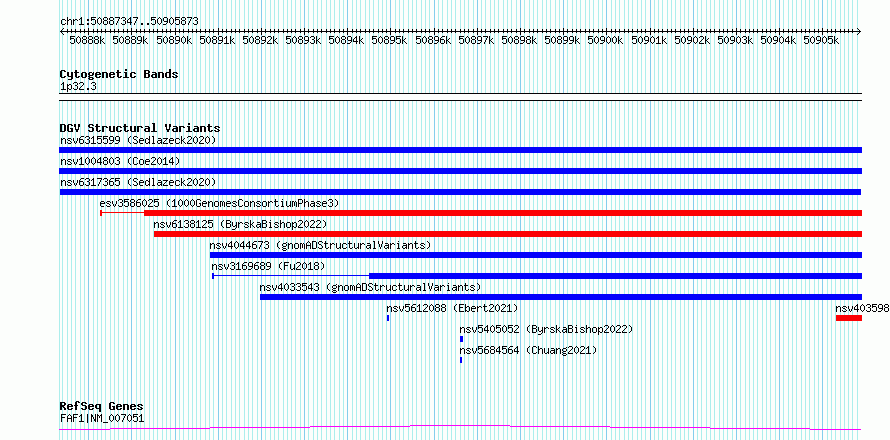Screen dimensions: 890x440
Task: Click the 50888k ruler tick label
Action: [x=87, y=40]
